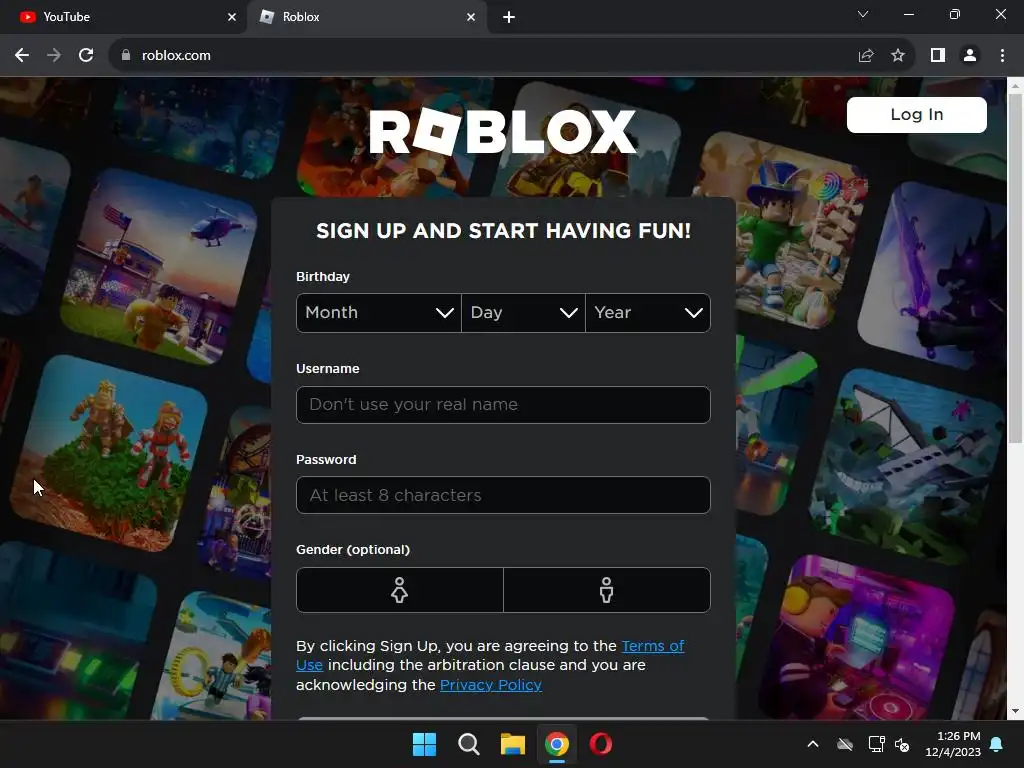Open the tab search chevron
This screenshot has width=1024, height=768.
click(863, 14)
